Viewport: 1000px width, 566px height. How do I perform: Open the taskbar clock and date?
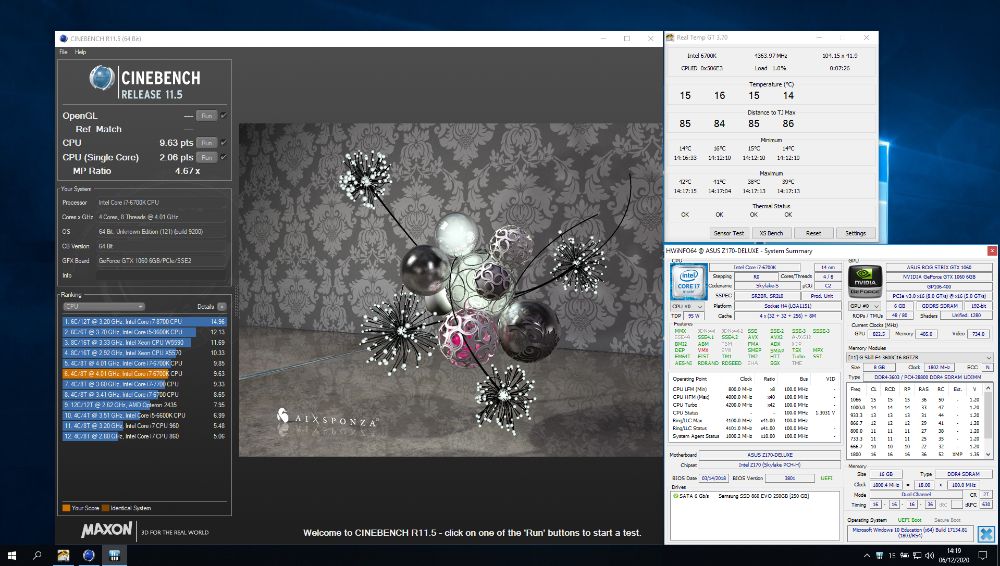(x=953, y=555)
